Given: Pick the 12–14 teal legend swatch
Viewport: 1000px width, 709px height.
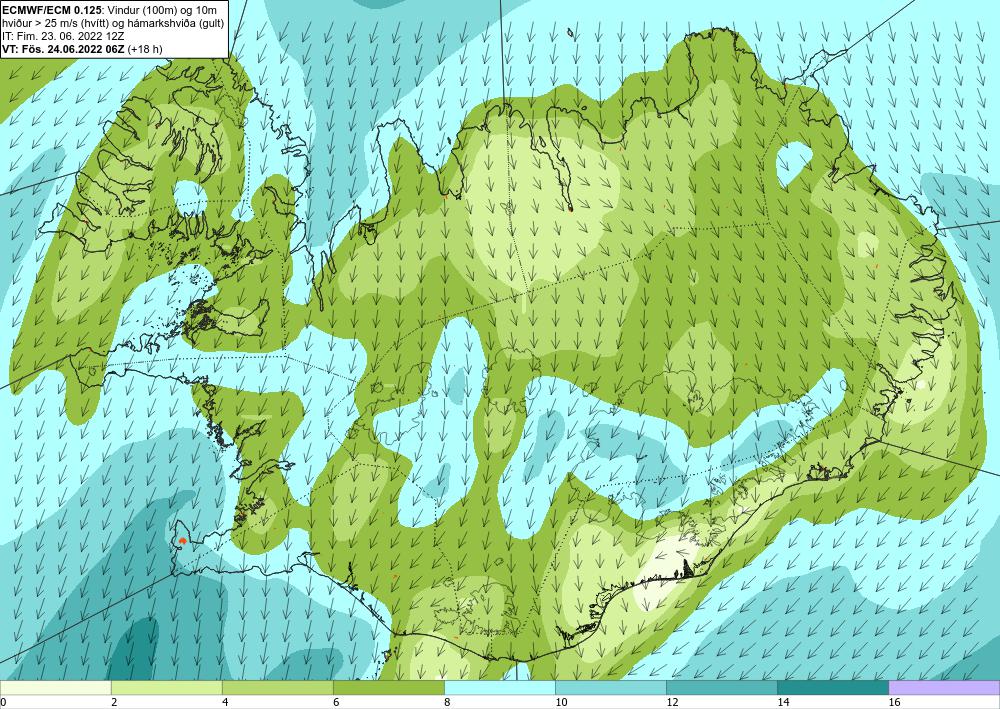Looking at the screenshot, I should [722, 688].
